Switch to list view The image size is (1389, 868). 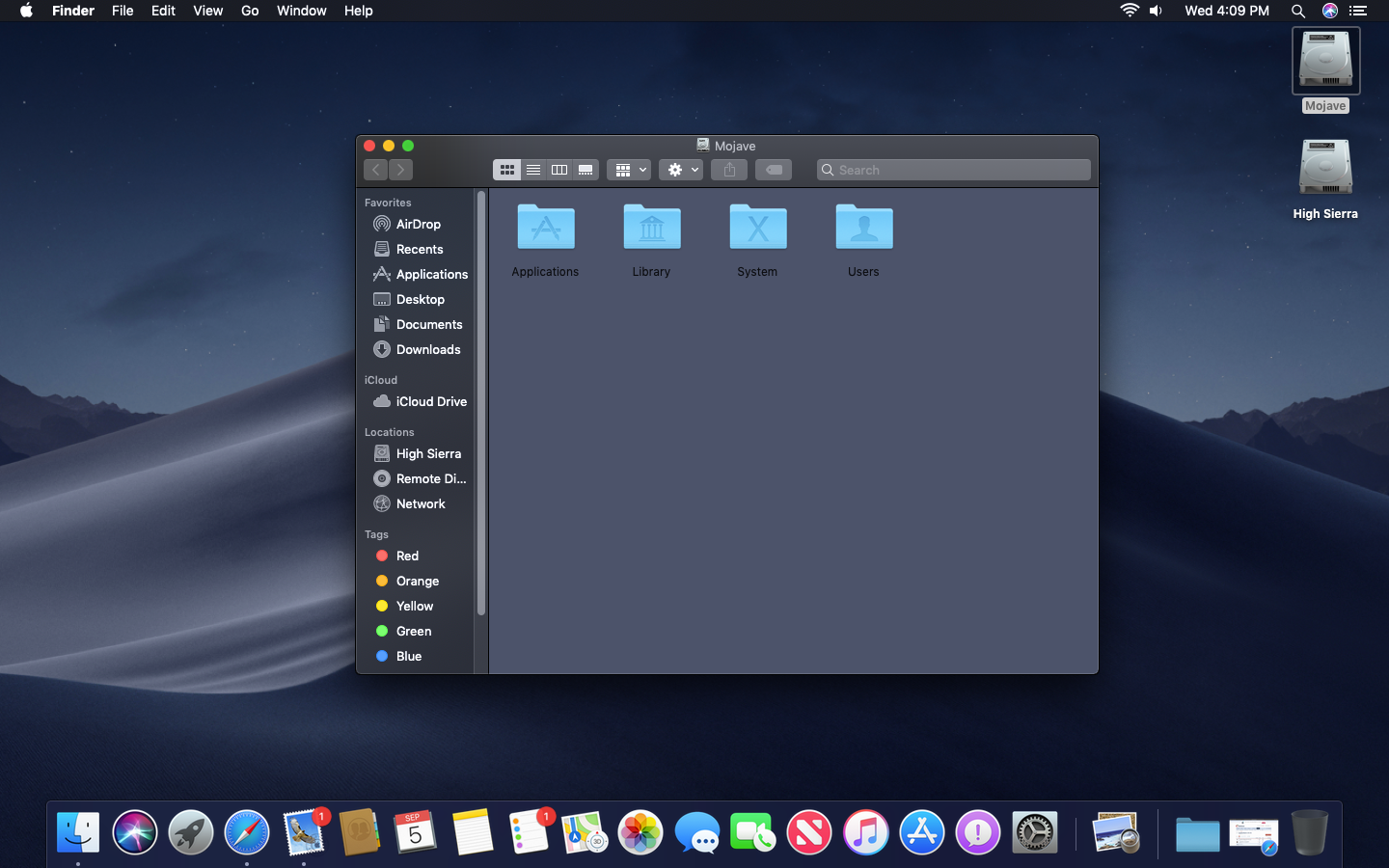coord(532,170)
